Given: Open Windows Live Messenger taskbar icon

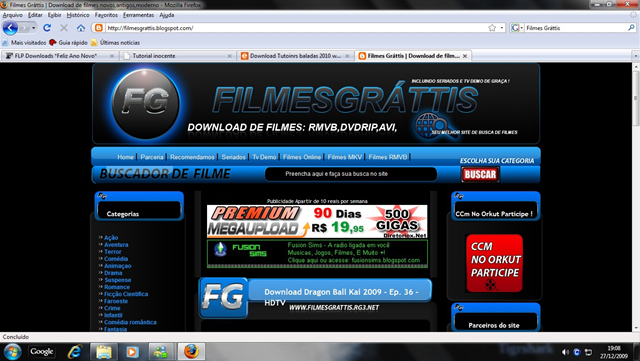Looking at the screenshot, I should (x=161, y=352).
